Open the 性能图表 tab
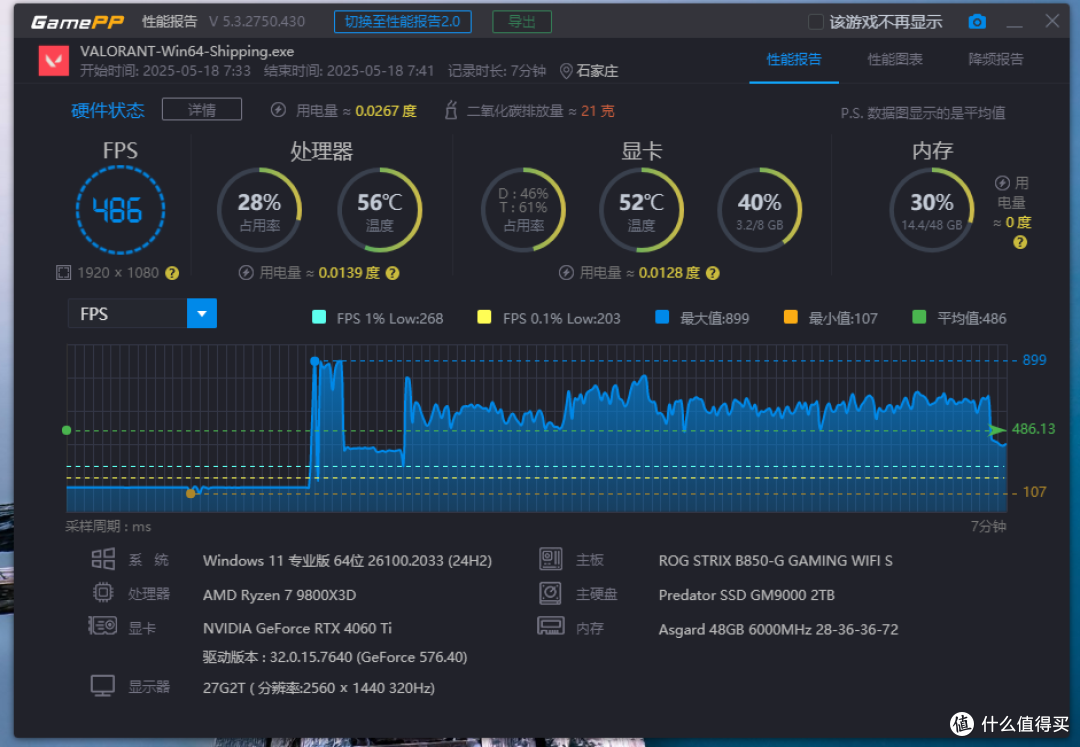1080x747 pixels. (x=895, y=59)
